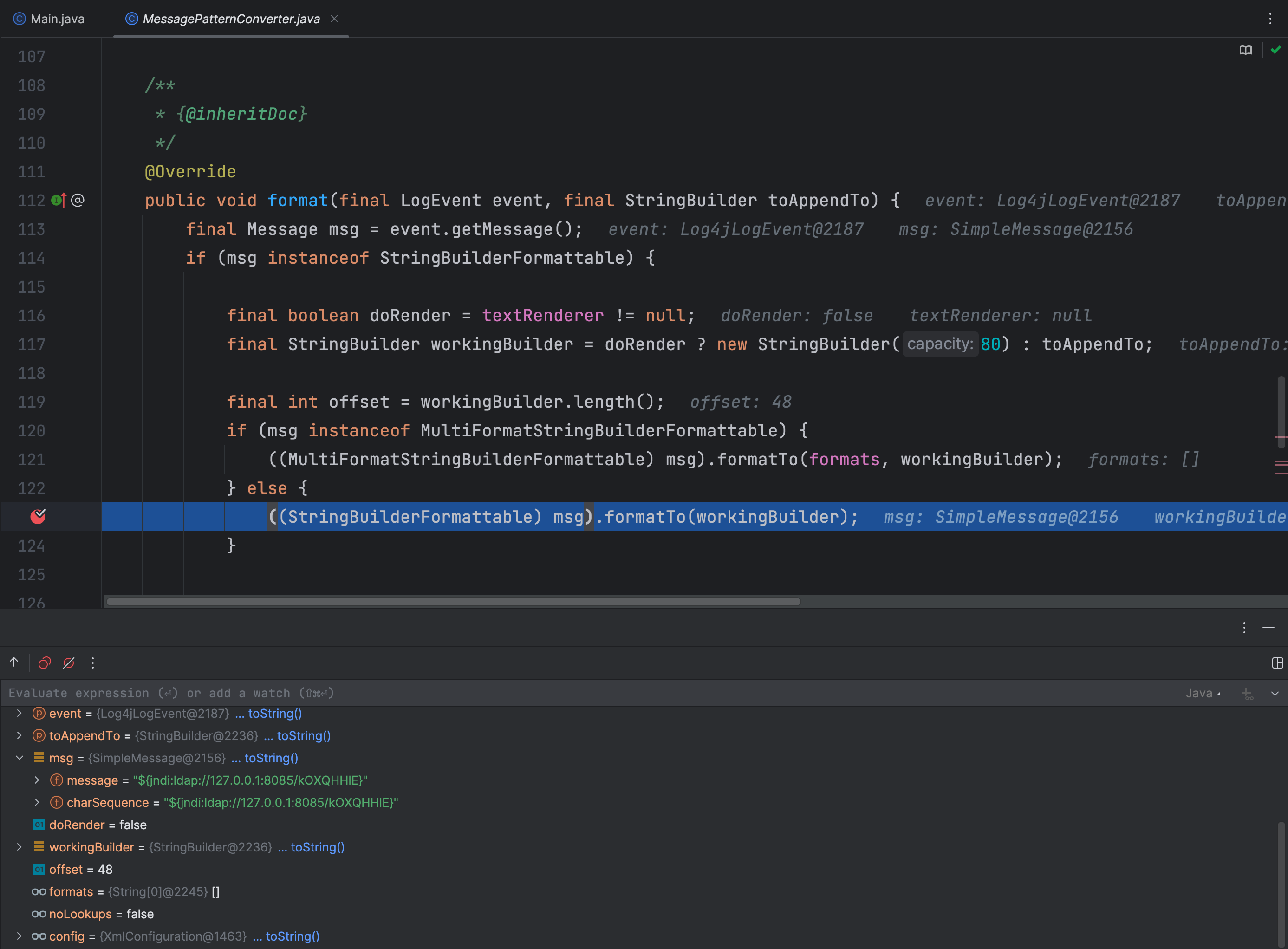The height and width of the screenshot is (949, 1288).
Task: Toggle debugger layout settings icon
Action: [x=1278, y=663]
